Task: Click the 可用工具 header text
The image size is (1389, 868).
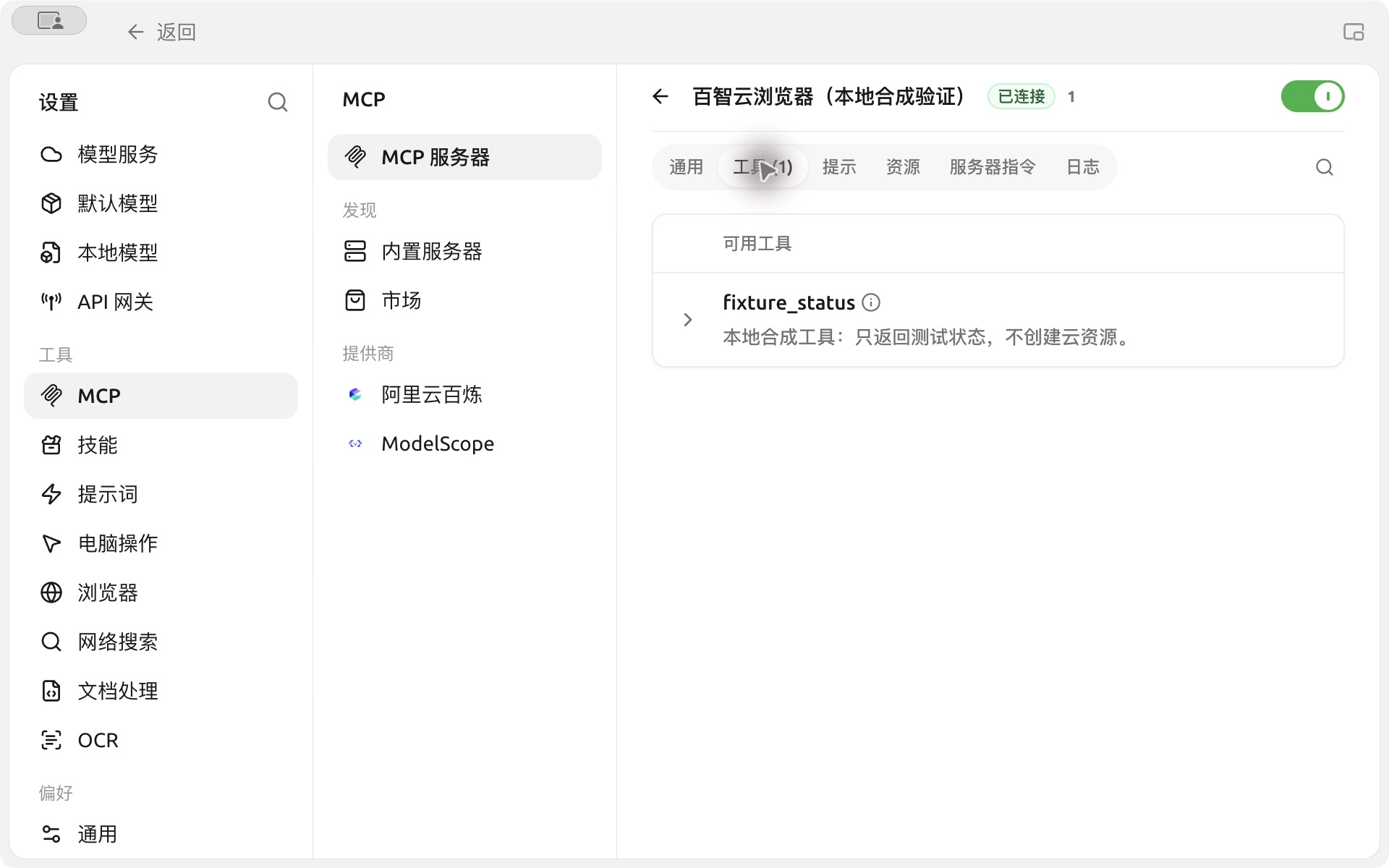Action: (757, 244)
